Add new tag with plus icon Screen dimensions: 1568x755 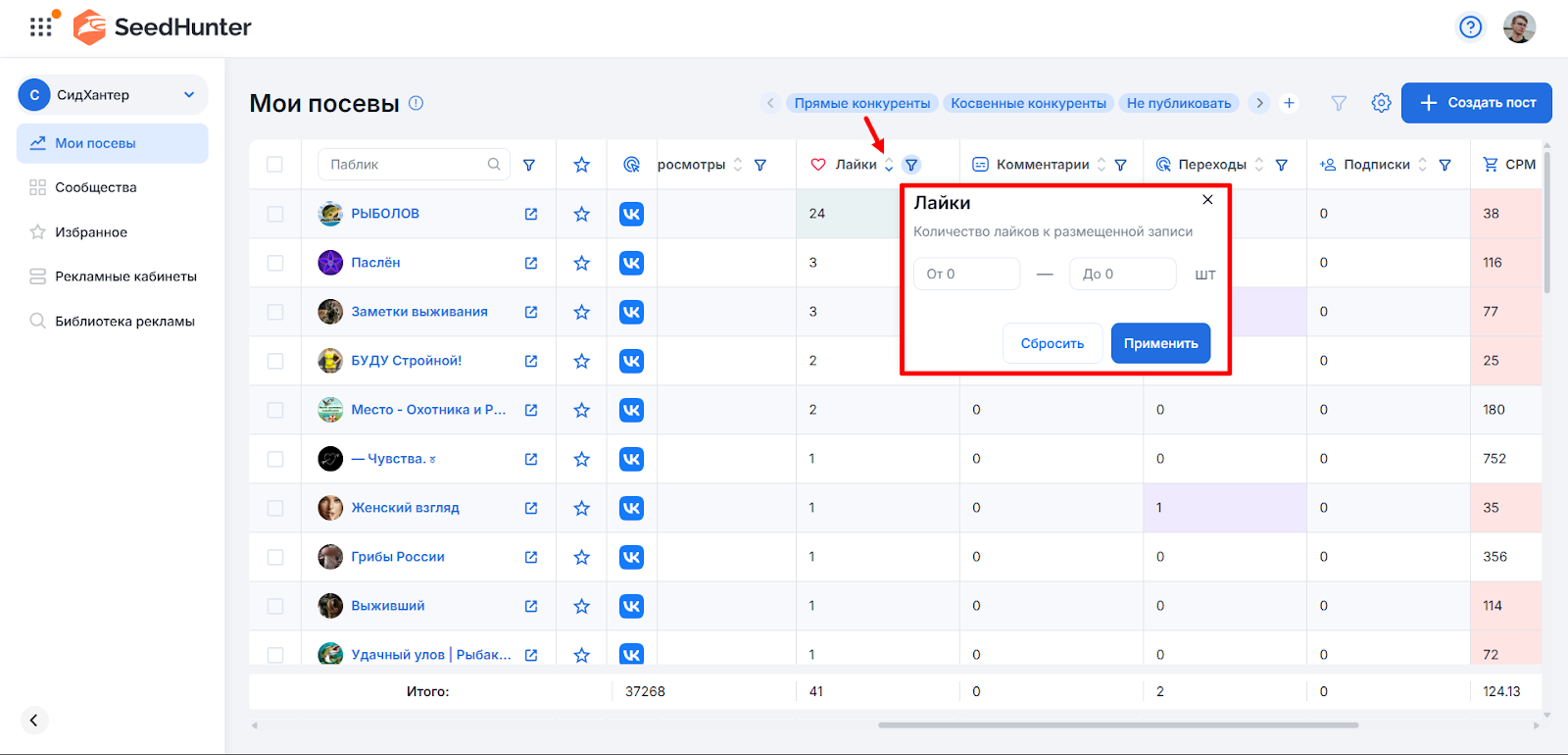[x=1290, y=103]
